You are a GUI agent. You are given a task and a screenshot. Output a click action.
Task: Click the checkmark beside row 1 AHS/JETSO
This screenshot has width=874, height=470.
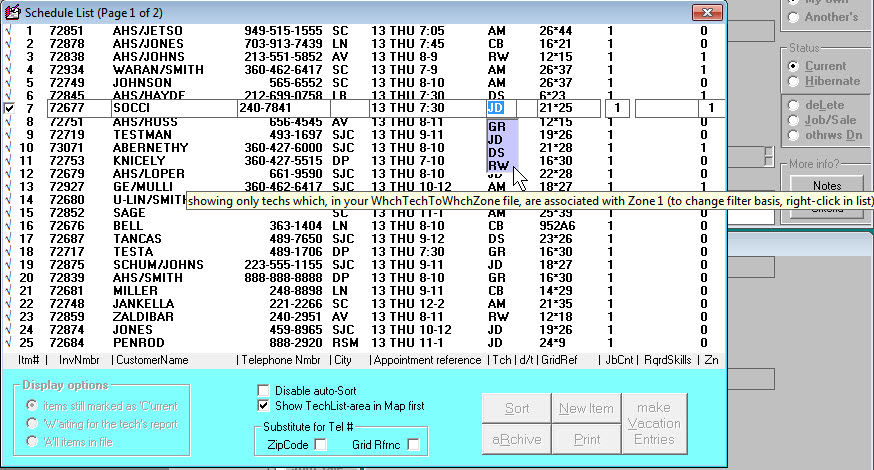pos(9,31)
